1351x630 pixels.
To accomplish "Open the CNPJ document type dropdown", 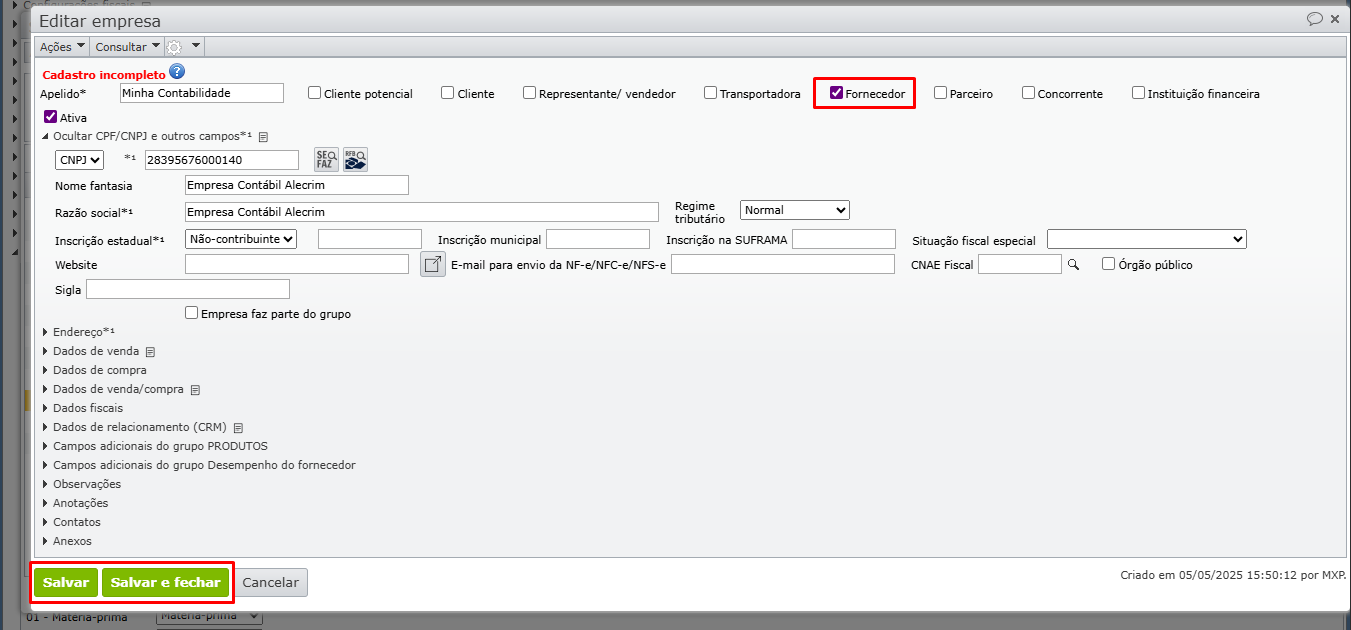I will pyautogui.click(x=80, y=160).
